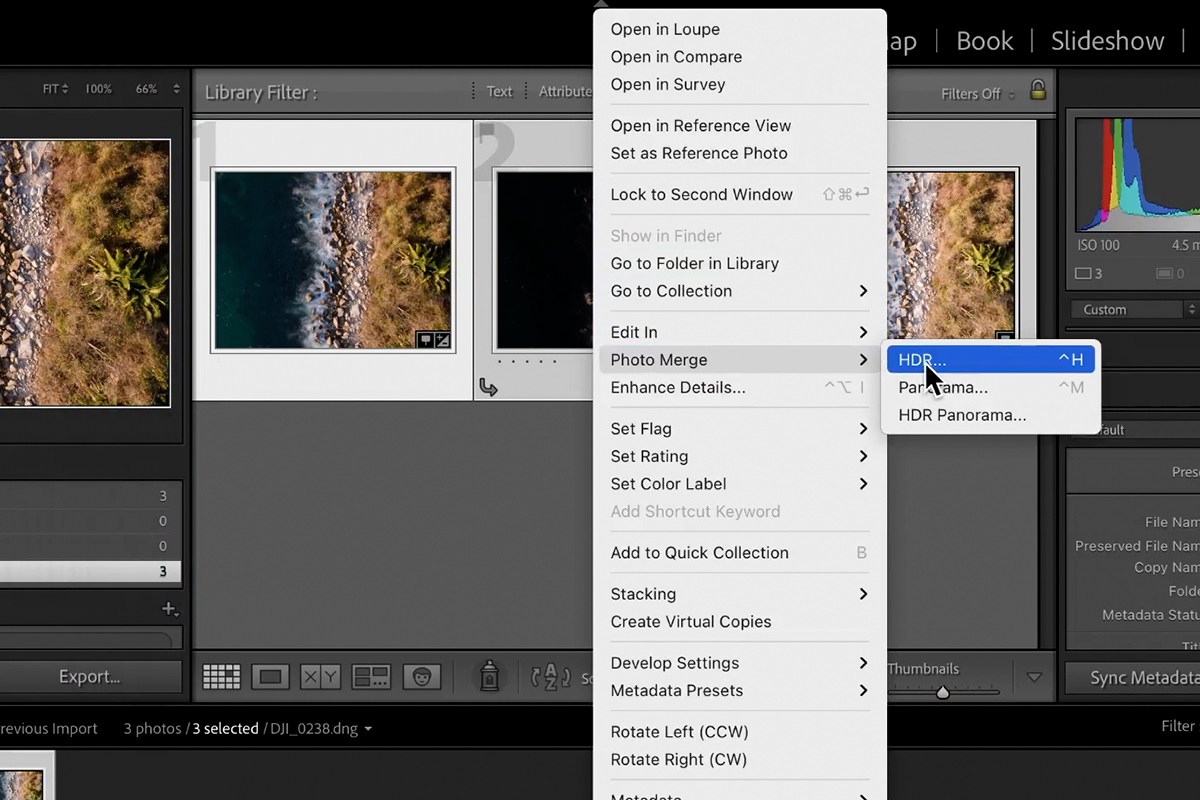1200x800 pixels.
Task: Select Rotate Left (CCW)
Action: tap(740, 732)
